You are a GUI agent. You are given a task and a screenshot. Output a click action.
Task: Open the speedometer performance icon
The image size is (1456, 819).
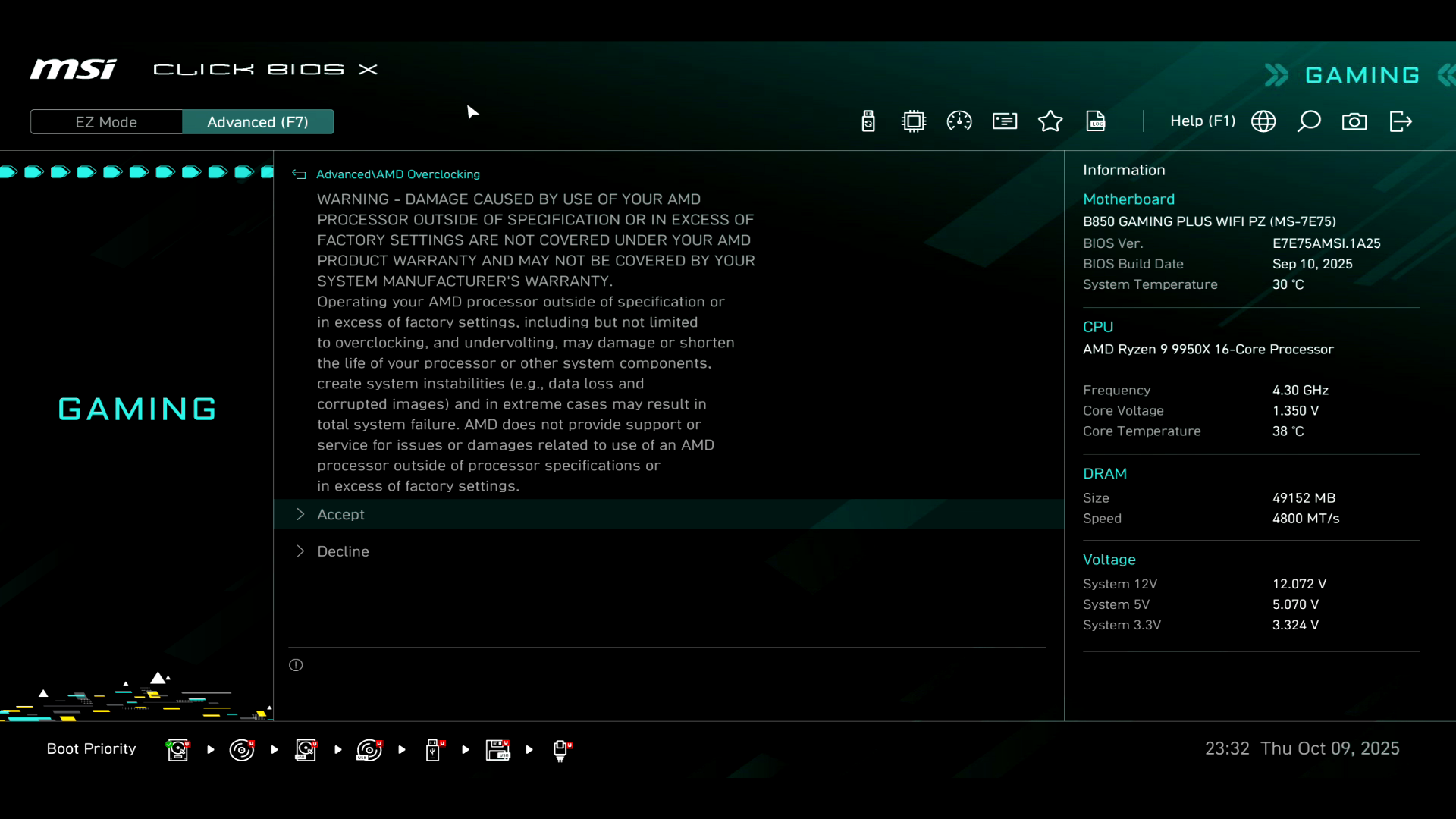(x=959, y=121)
